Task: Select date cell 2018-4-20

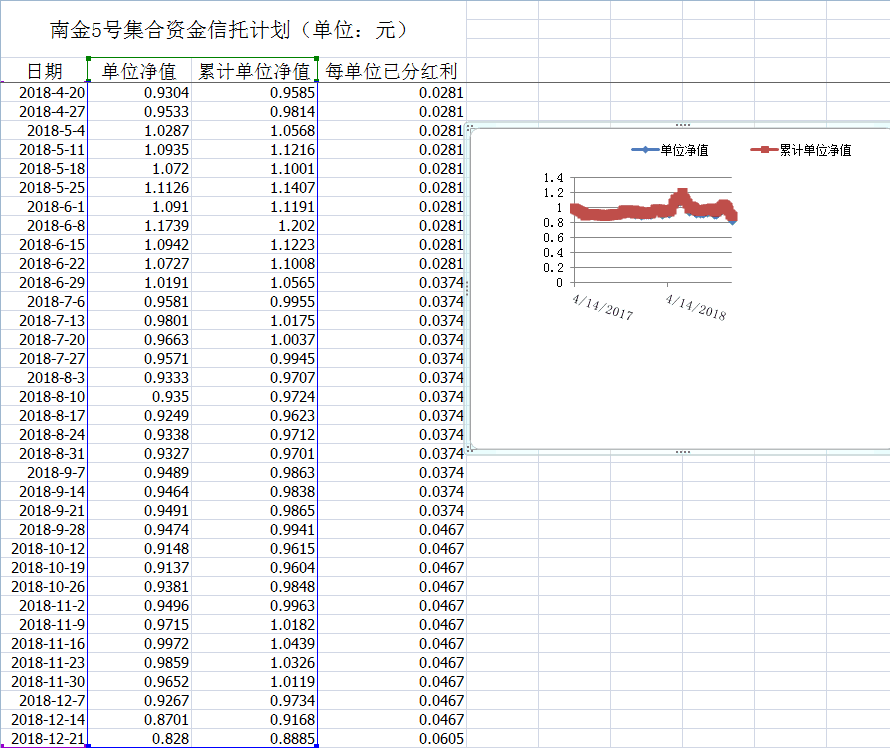Action: tap(44, 93)
